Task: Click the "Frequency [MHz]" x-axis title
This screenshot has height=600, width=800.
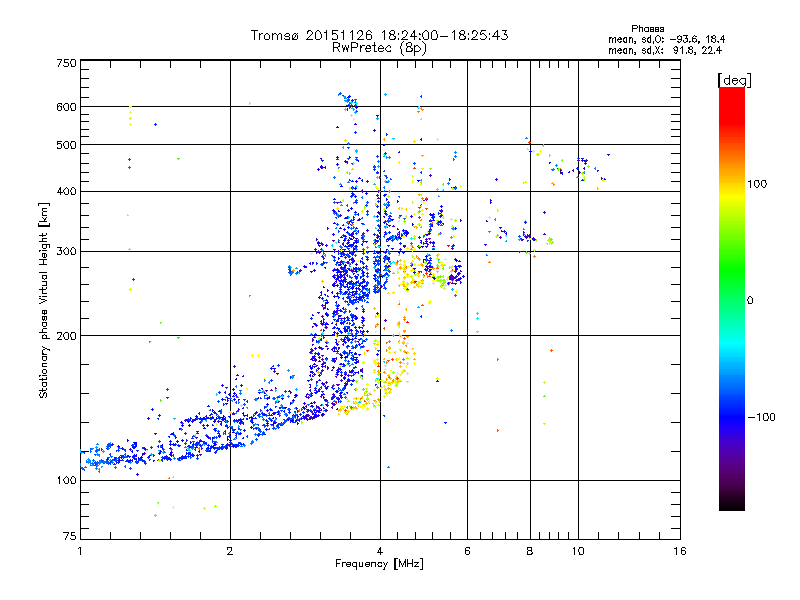Action: click(x=379, y=564)
